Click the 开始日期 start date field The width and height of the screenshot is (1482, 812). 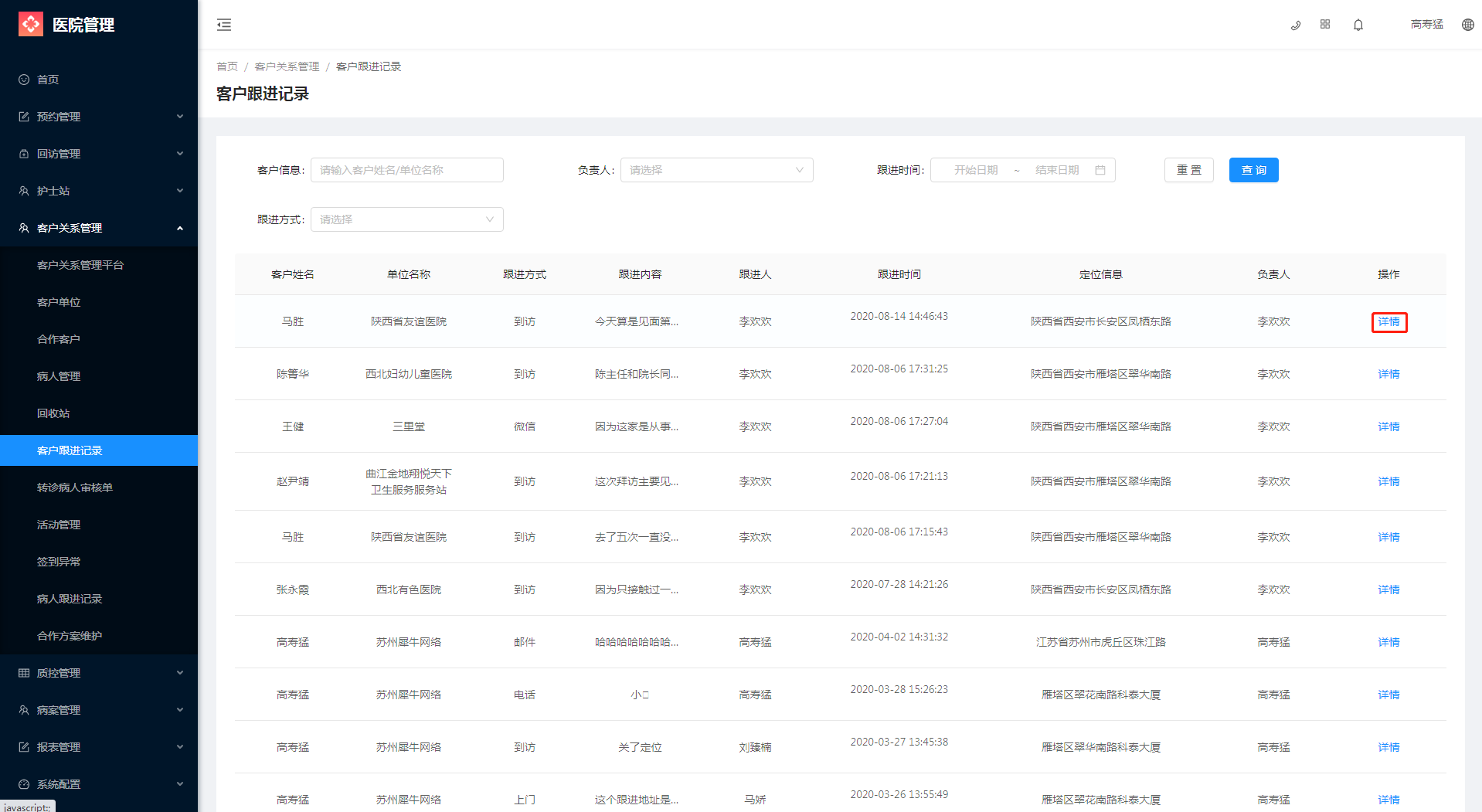(976, 170)
